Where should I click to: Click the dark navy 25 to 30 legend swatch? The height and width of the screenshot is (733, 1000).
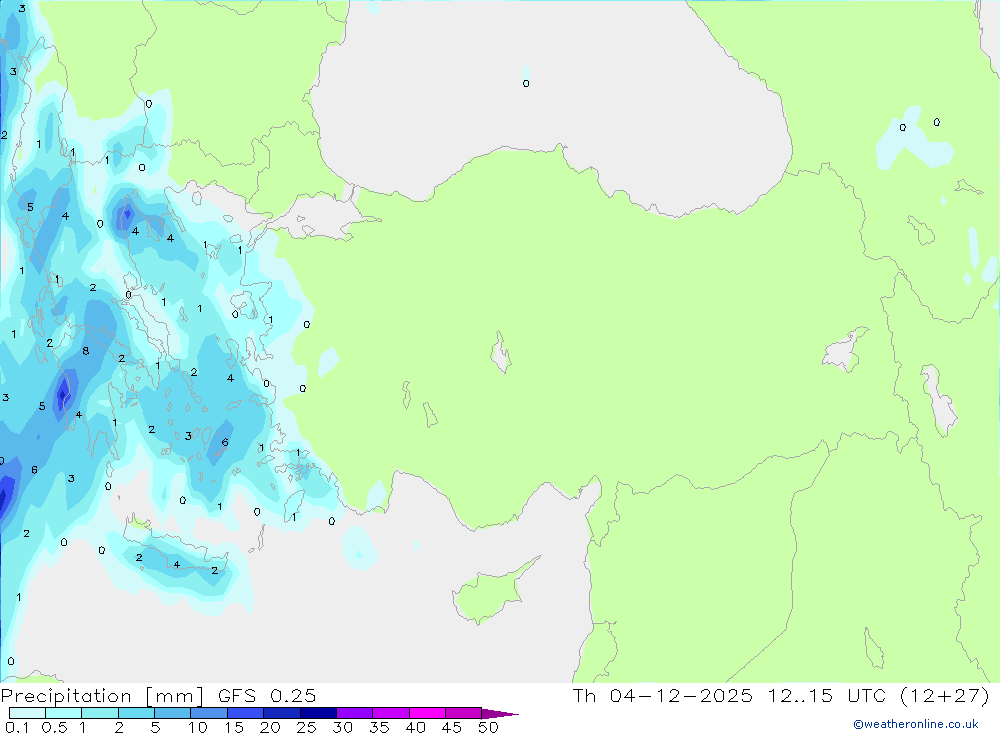tap(317, 713)
